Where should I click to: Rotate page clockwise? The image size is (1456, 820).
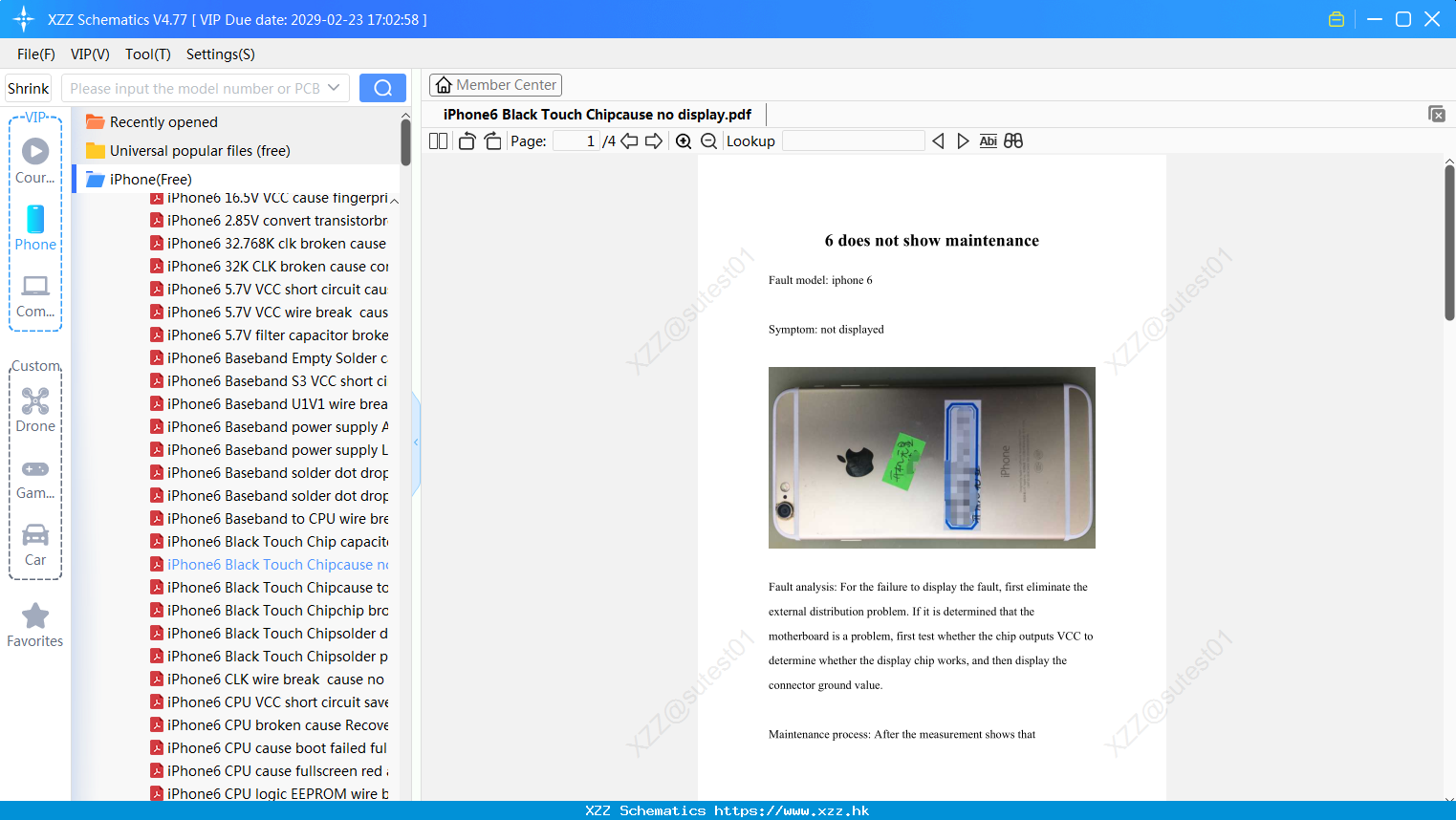[492, 141]
